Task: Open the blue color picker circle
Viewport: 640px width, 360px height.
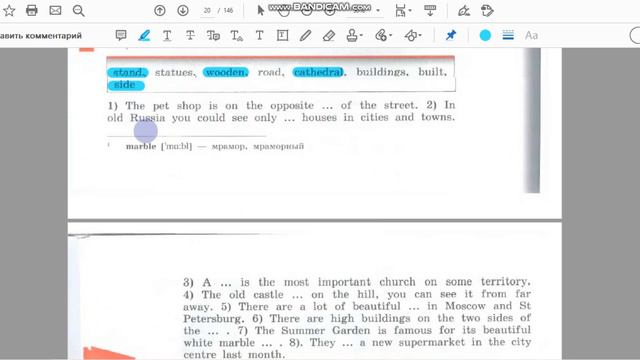Action: click(485, 36)
